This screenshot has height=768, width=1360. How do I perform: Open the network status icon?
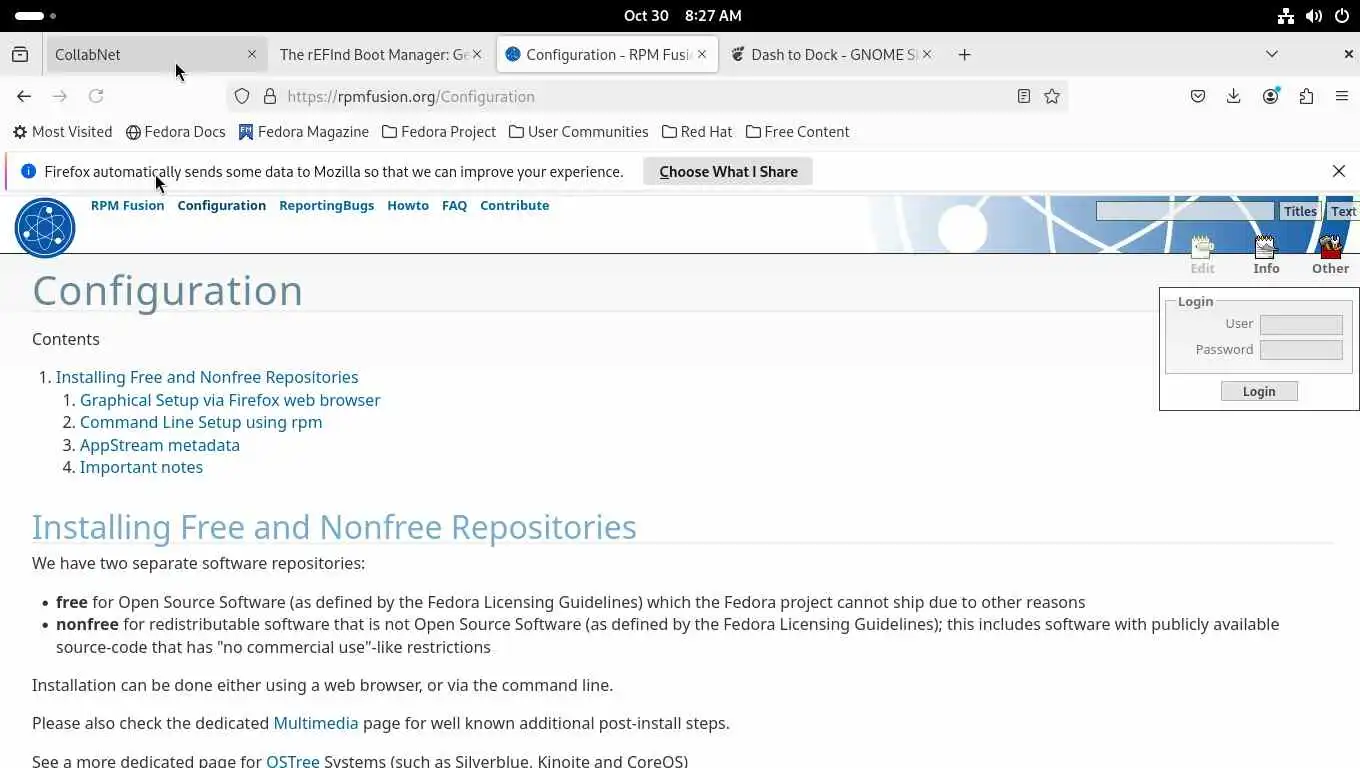pos(1286,16)
